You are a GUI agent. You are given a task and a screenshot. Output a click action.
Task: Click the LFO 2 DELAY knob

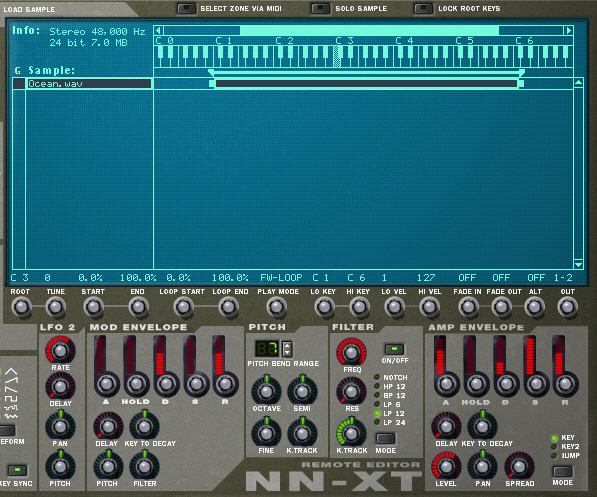point(60,387)
